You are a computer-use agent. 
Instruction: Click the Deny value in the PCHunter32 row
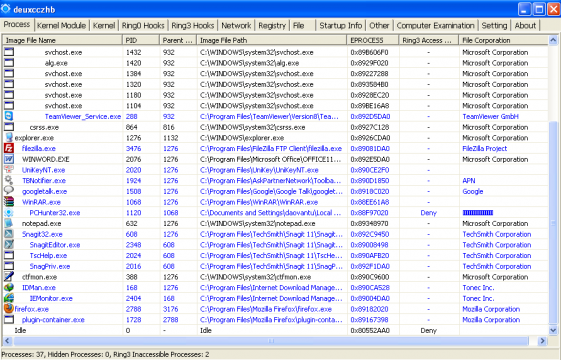(x=429, y=213)
